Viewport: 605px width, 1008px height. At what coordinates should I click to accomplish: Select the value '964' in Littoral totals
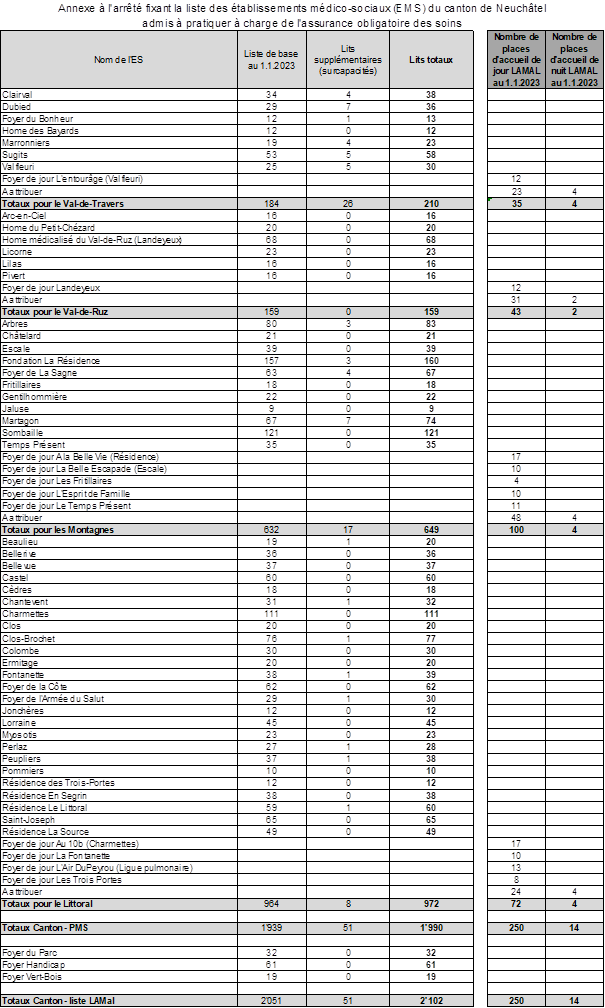pyautogui.click(x=271, y=904)
